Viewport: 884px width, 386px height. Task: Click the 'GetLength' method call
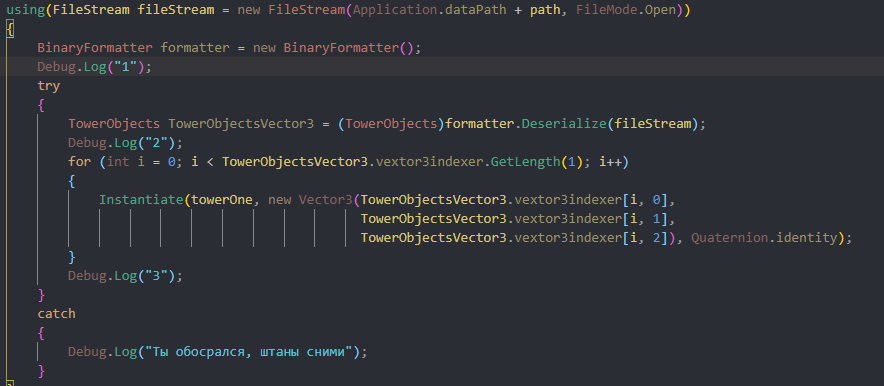coord(525,162)
